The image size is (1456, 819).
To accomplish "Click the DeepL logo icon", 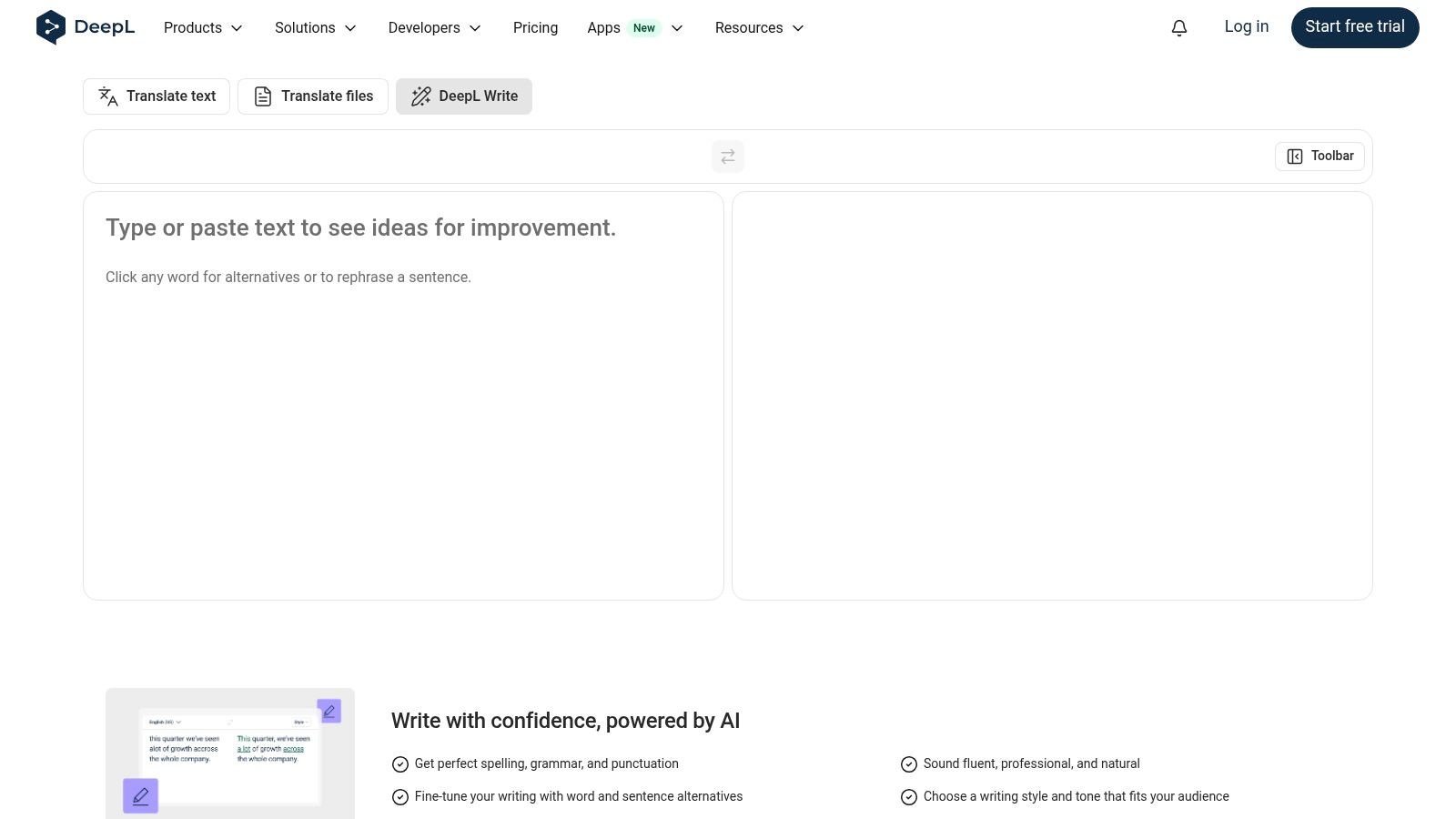I will pos(51,27).
